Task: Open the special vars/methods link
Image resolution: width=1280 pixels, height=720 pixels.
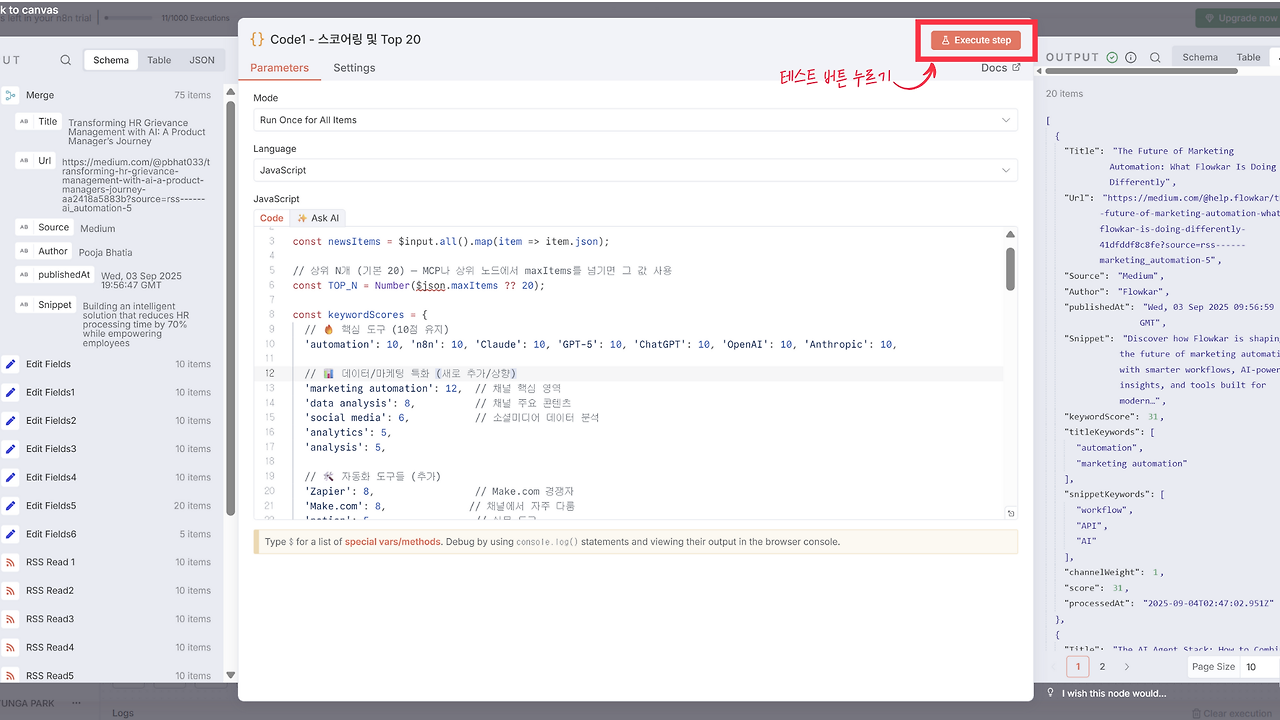Action: point(393,542)
